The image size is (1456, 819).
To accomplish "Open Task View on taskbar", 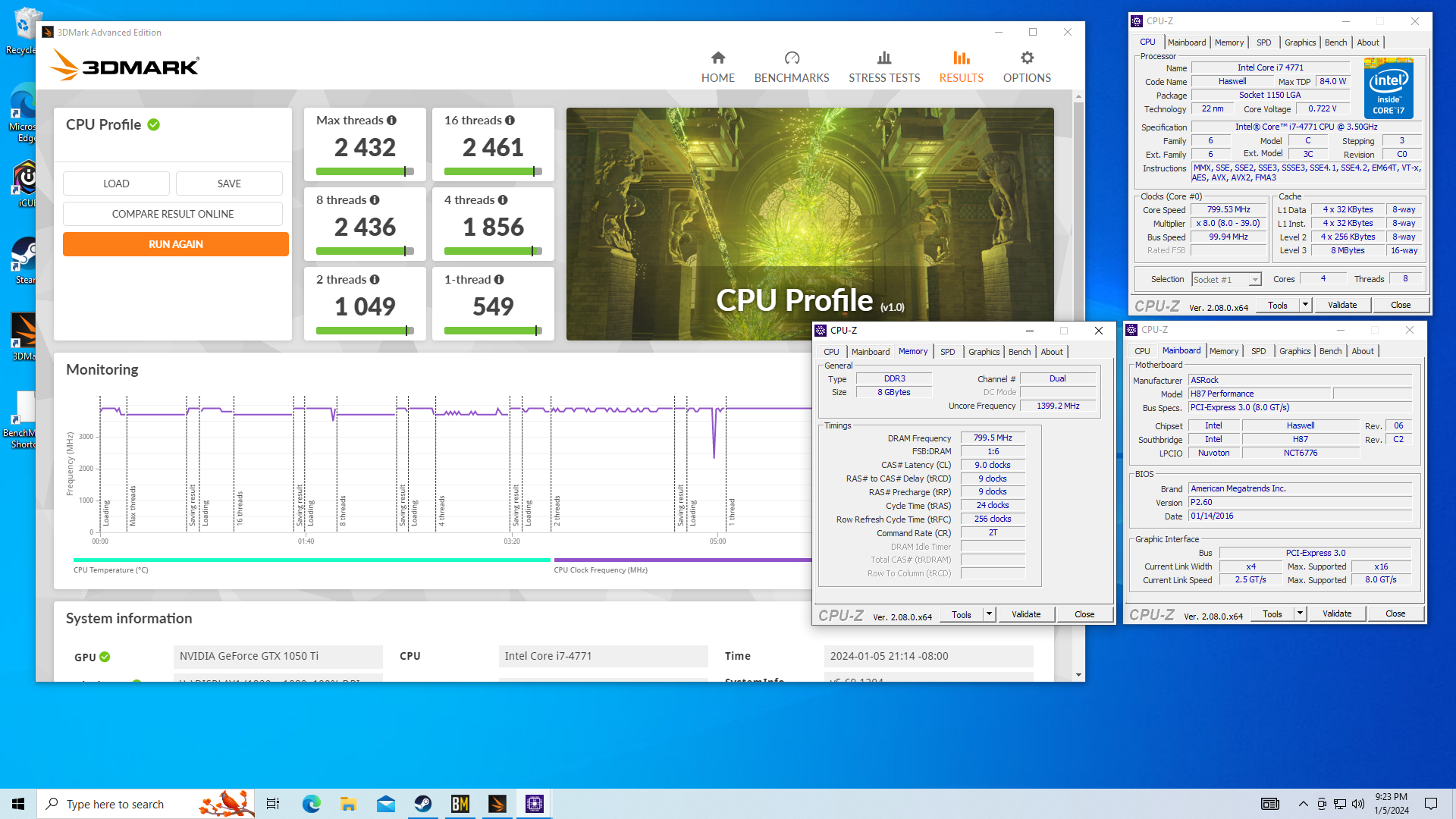I will tap(273, 804).
